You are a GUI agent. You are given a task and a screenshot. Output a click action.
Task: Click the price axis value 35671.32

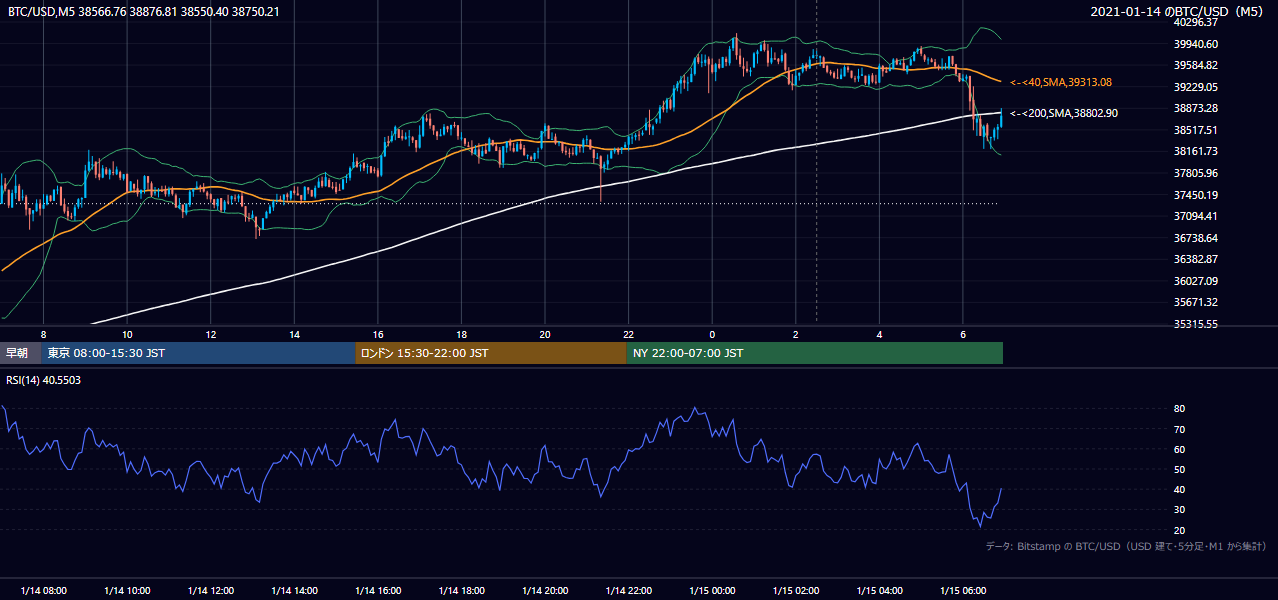click(x=1196, y=302)
